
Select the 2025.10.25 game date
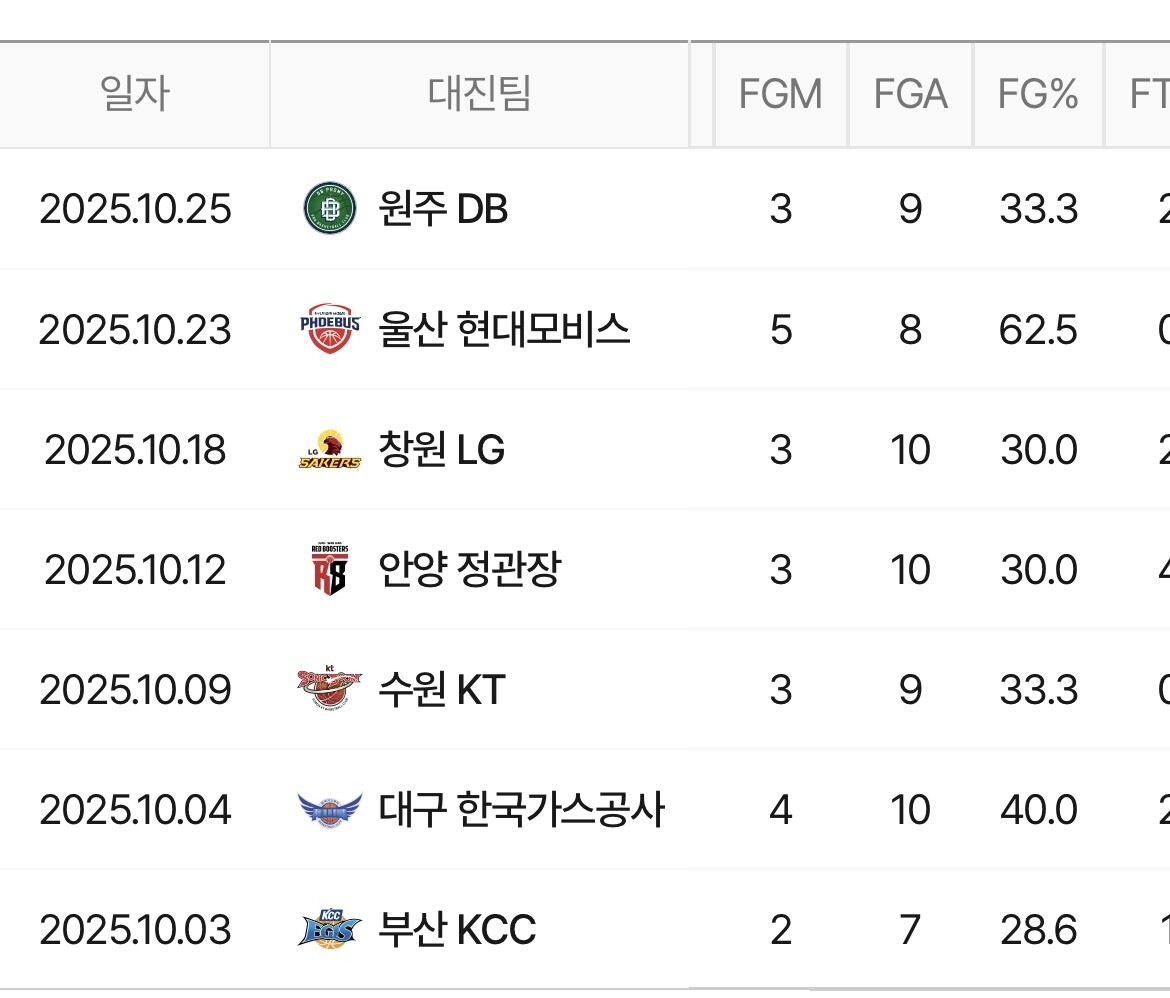pos(135,209)
